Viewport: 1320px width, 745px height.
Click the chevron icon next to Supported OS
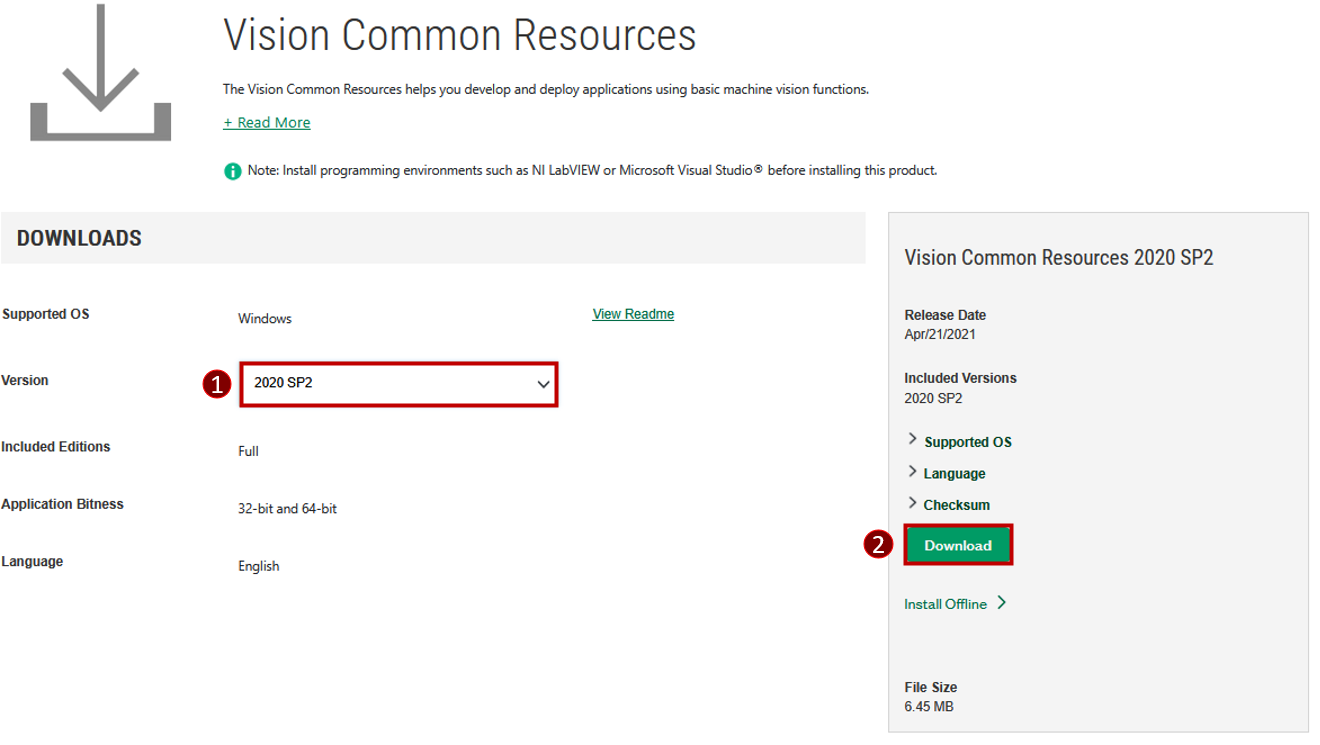pyautogui.click(x=912, y=439)
